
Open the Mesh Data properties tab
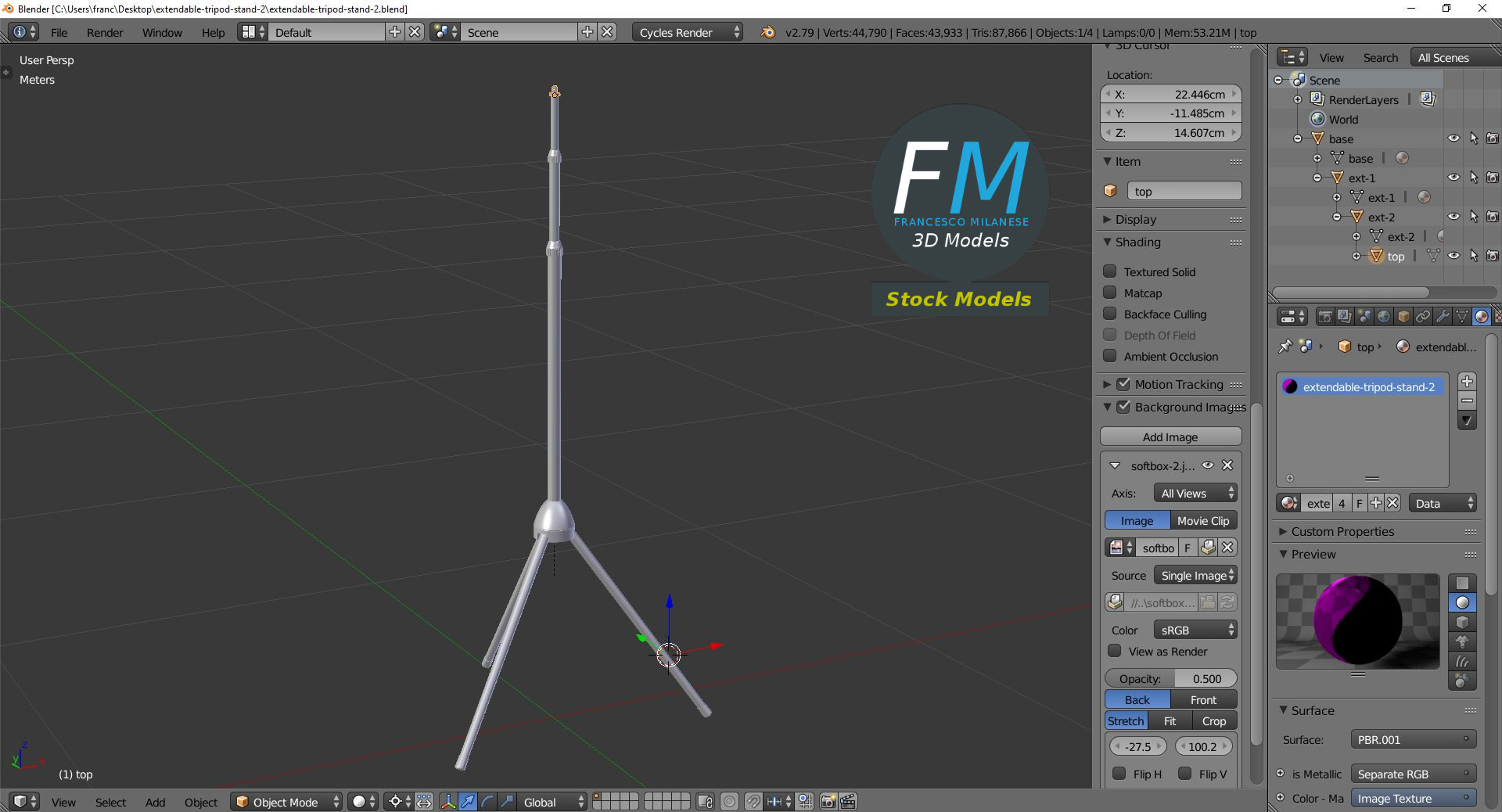[x=1462, y=317]
